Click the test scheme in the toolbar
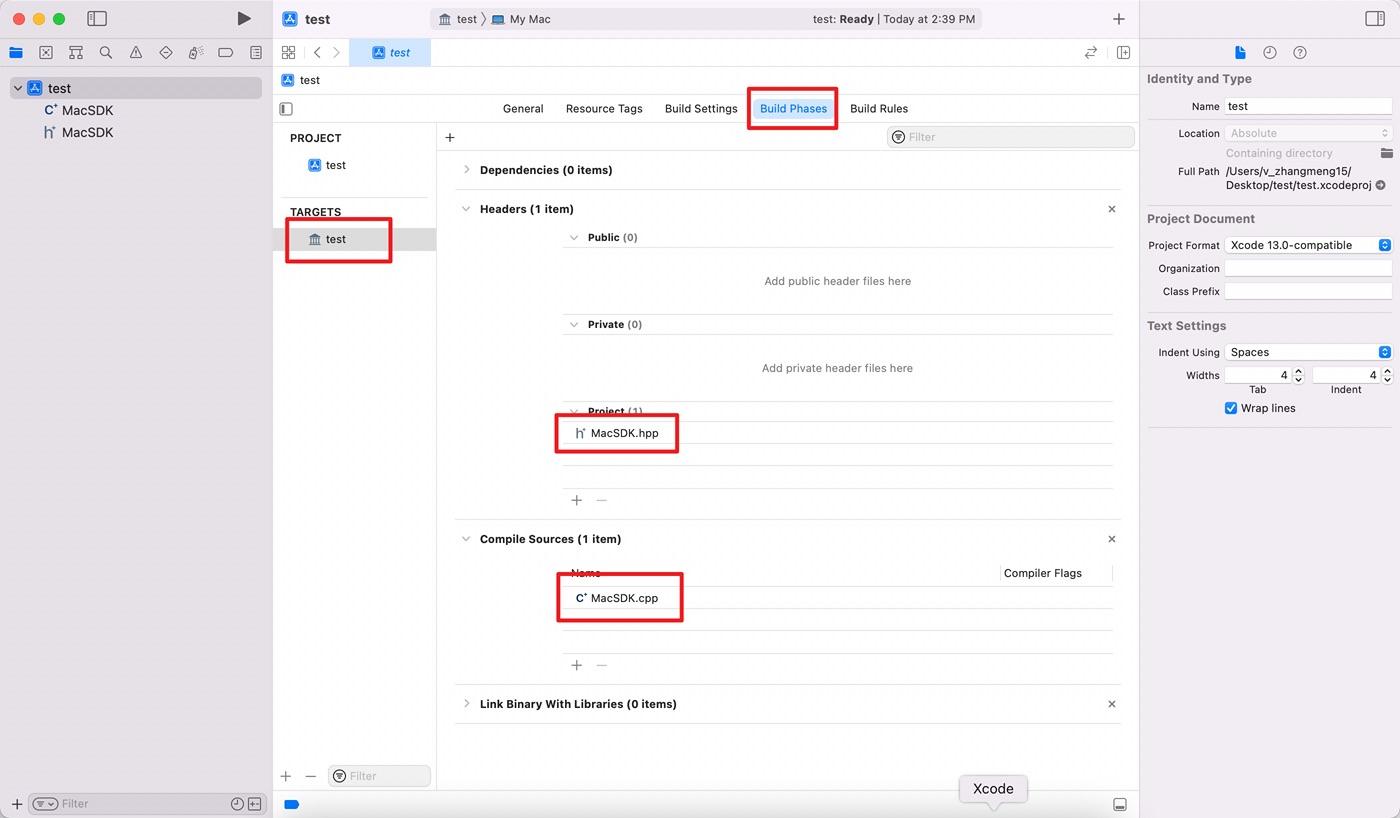Screen dimensions: 1400x818 (x=458, y=19)
